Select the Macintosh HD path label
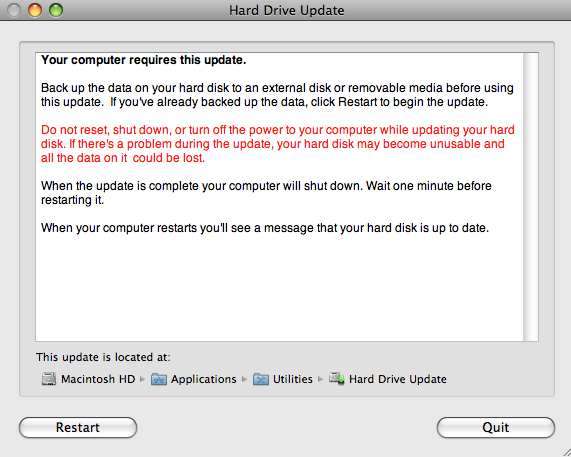This screenshot has height=457, width=571. [x=98, y=379]
